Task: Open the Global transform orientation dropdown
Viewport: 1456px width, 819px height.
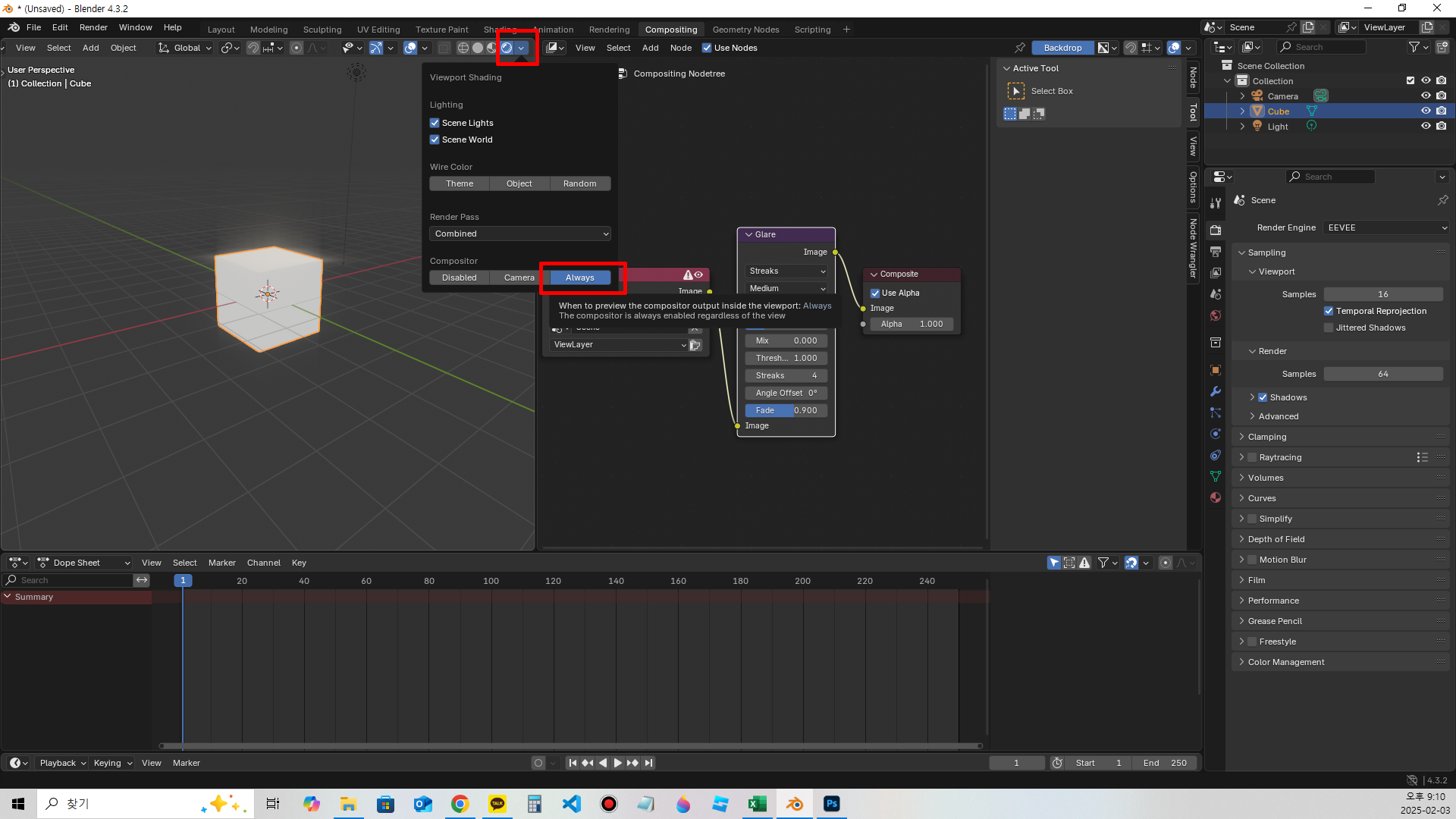Action: (x=185, y=48)
